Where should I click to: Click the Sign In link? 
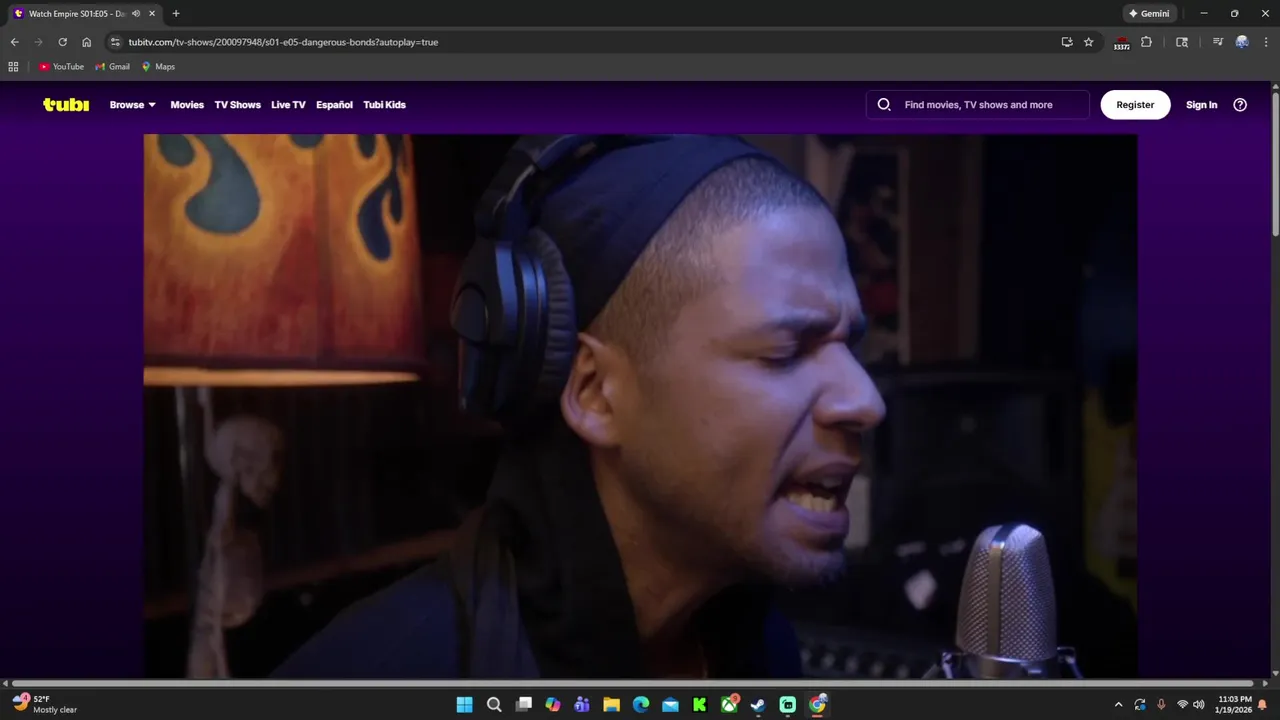click(x=1201, y=104)
